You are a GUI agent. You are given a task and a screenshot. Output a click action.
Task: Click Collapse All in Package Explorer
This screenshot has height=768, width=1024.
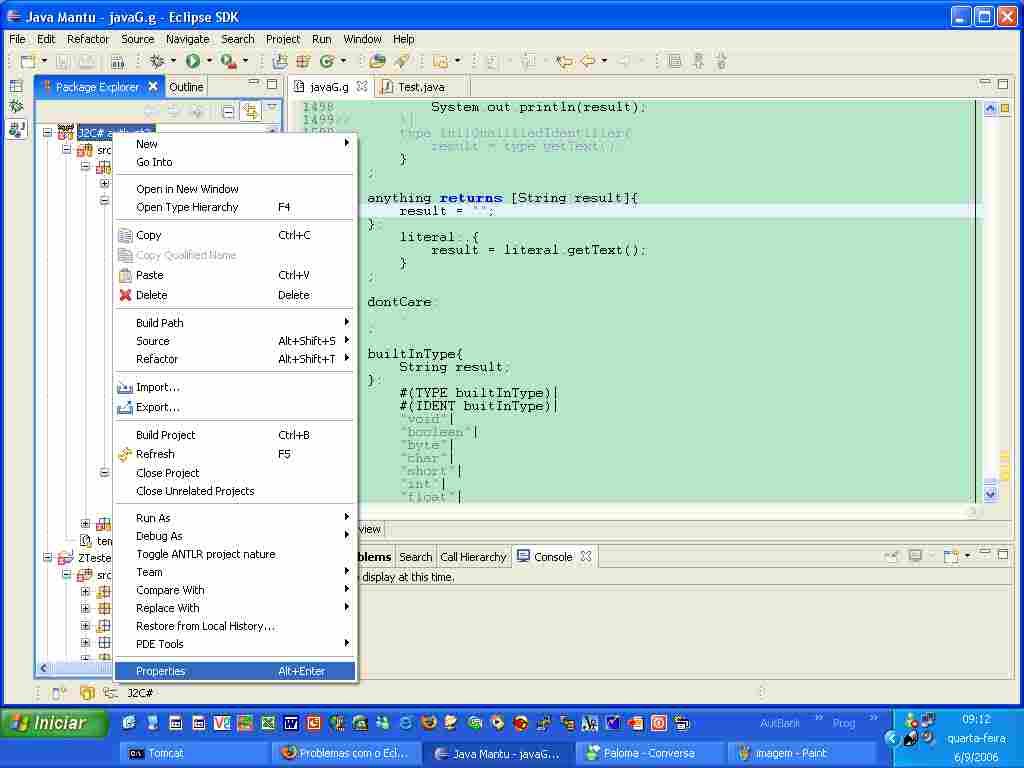(228, 112)
